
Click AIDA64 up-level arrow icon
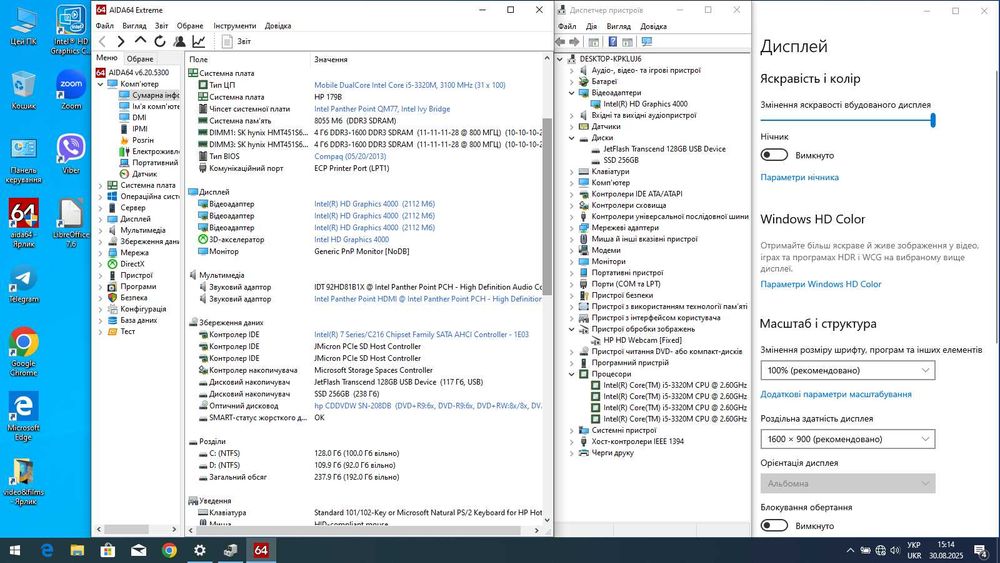point(140,41)
